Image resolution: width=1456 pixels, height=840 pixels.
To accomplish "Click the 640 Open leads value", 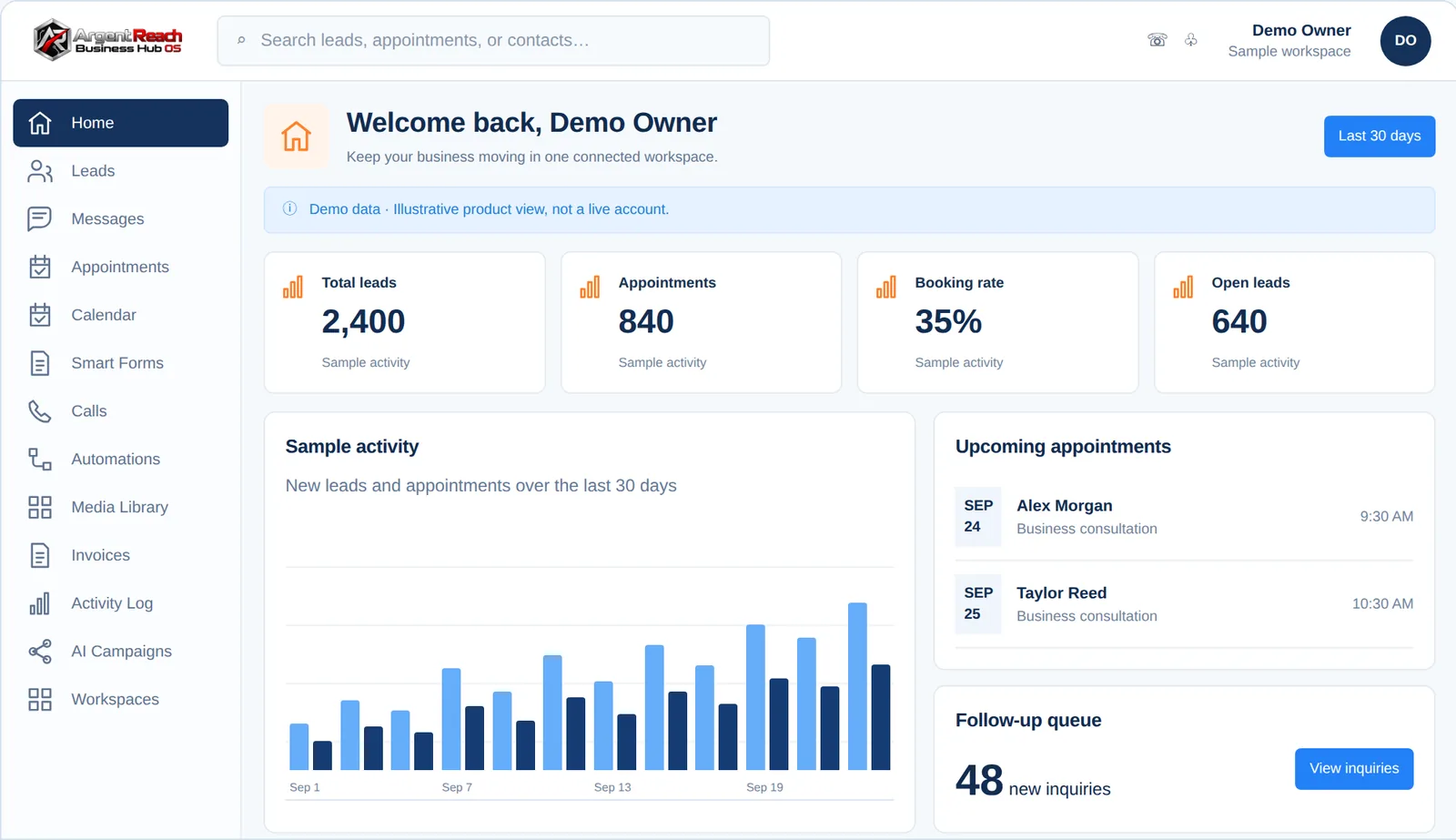I will point(1239,322).
